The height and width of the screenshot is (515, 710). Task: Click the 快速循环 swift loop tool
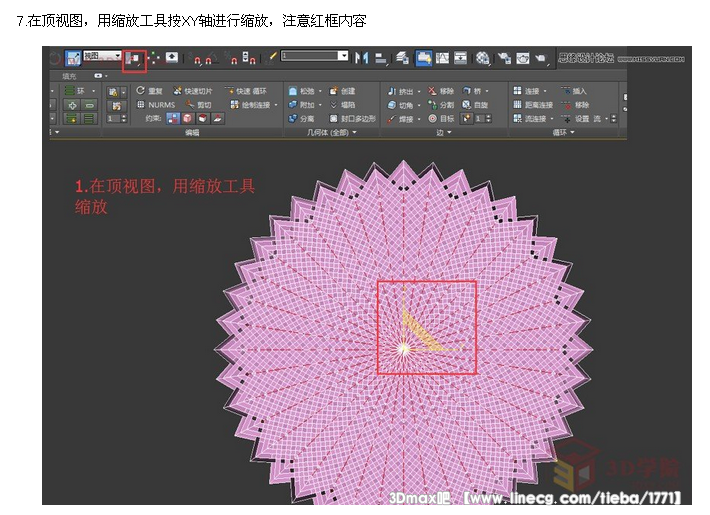[246, 91]
